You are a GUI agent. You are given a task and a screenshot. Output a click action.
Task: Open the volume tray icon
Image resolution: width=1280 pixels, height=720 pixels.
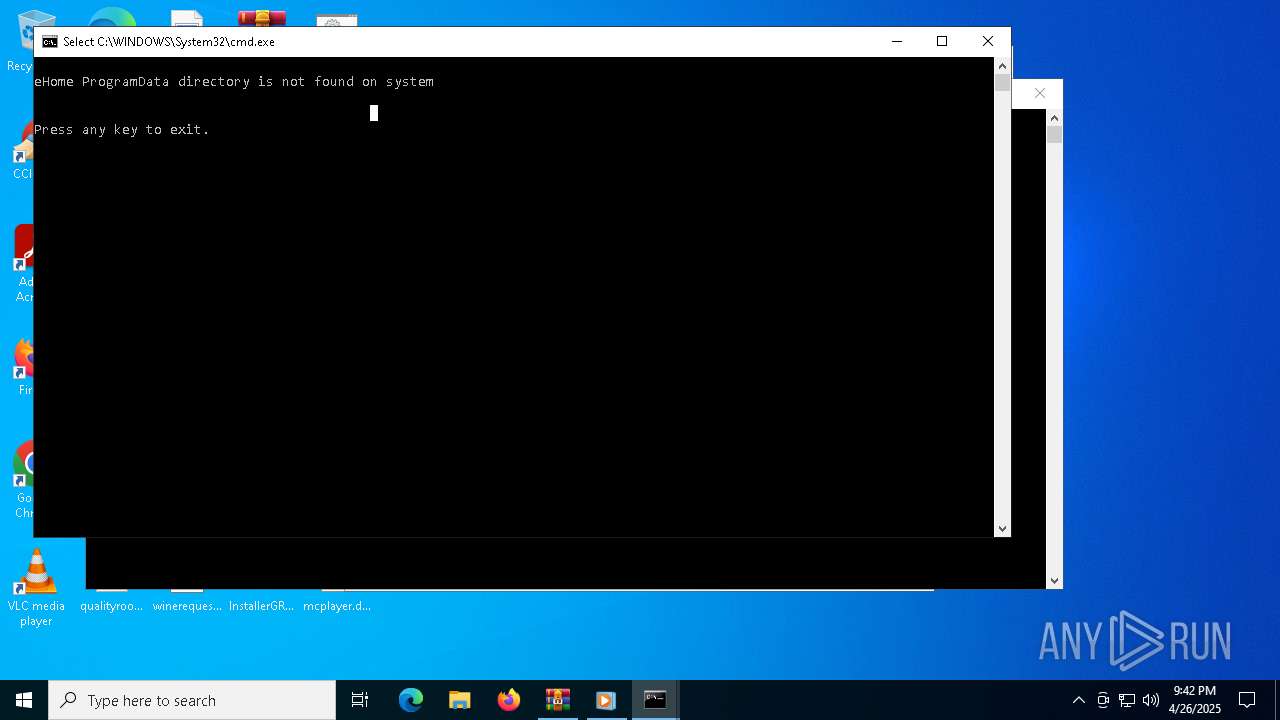tap(1151, 700)
